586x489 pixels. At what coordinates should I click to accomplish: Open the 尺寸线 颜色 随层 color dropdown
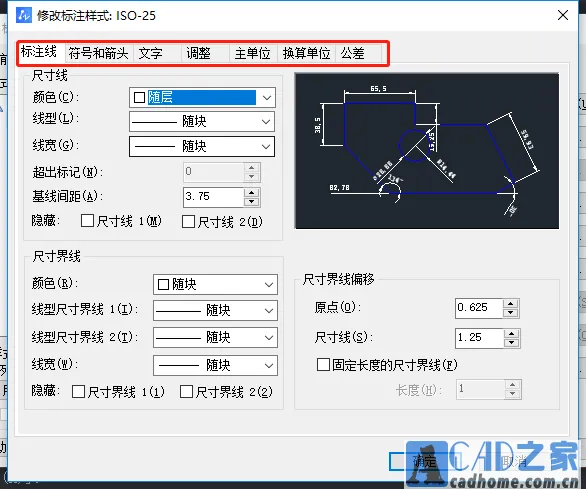pos(202,98)
